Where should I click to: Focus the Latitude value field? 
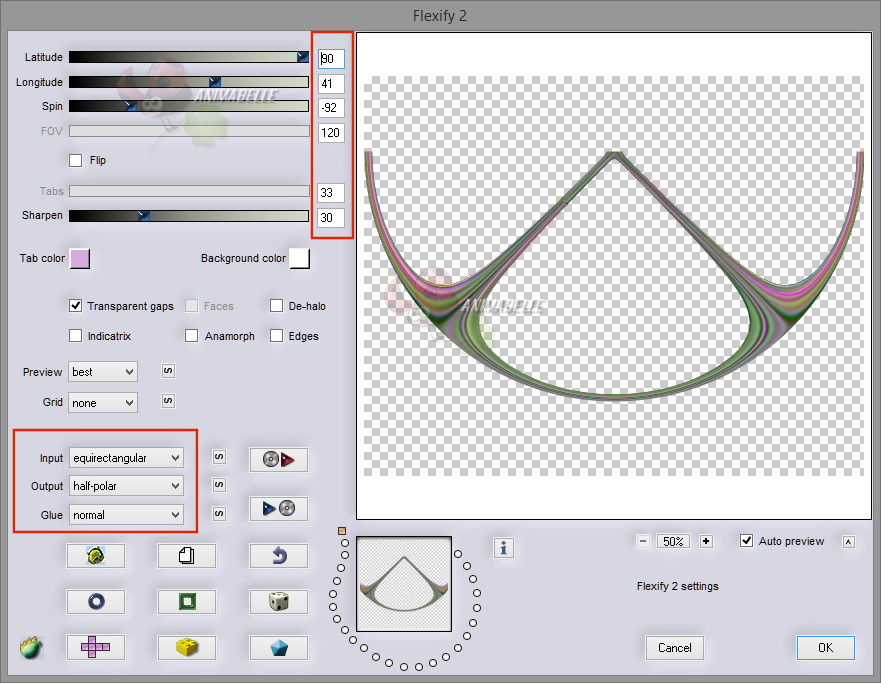[x=331, y=58]
